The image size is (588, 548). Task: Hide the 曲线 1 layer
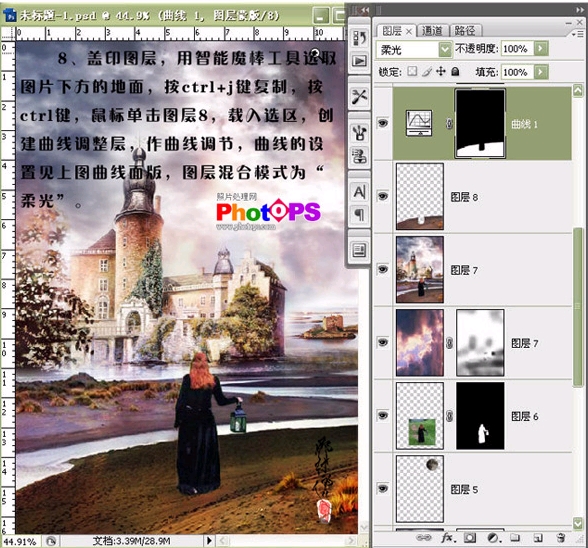[382, 123]
